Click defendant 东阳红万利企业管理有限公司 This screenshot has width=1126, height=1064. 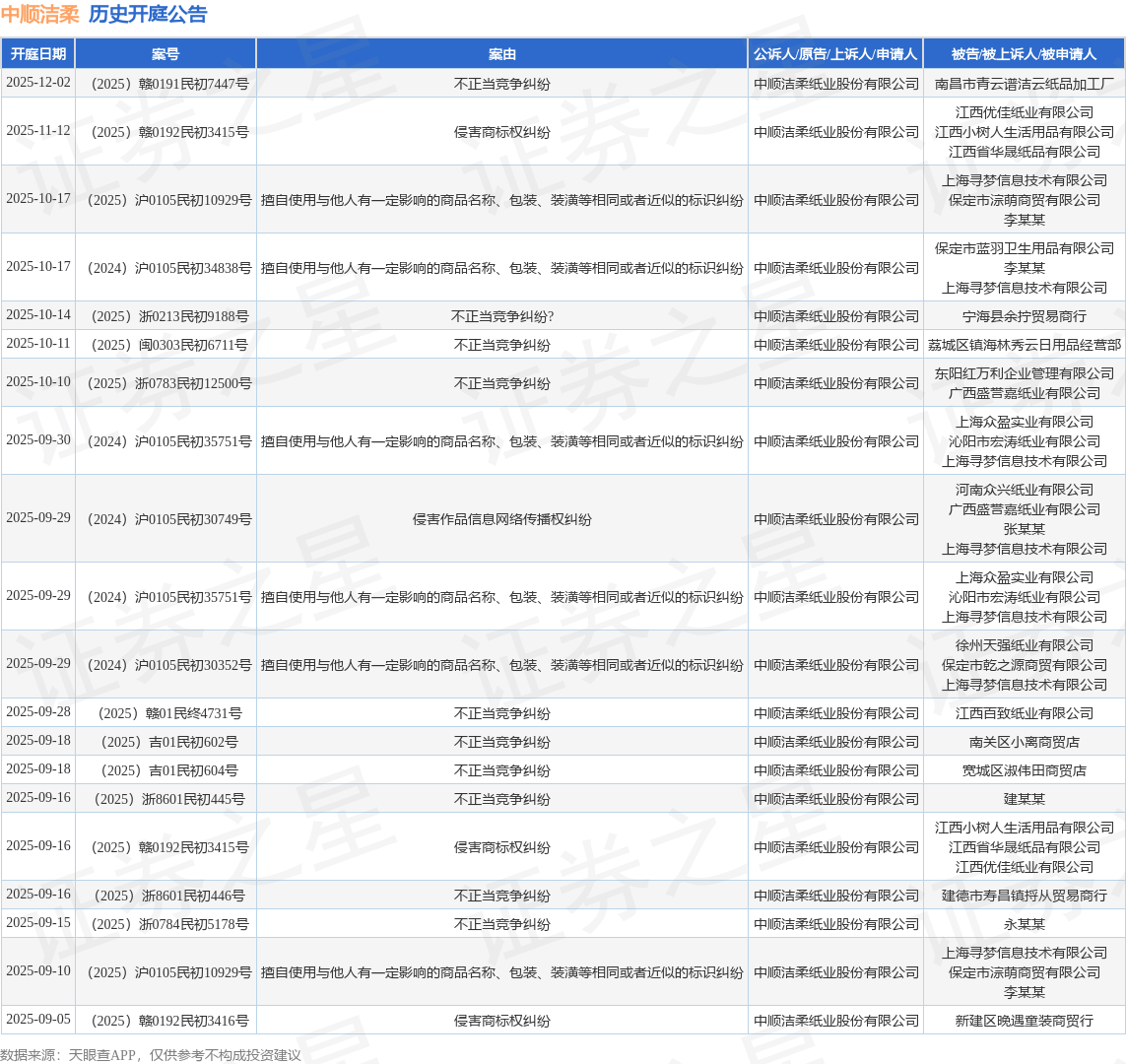tap(1024, 373)
